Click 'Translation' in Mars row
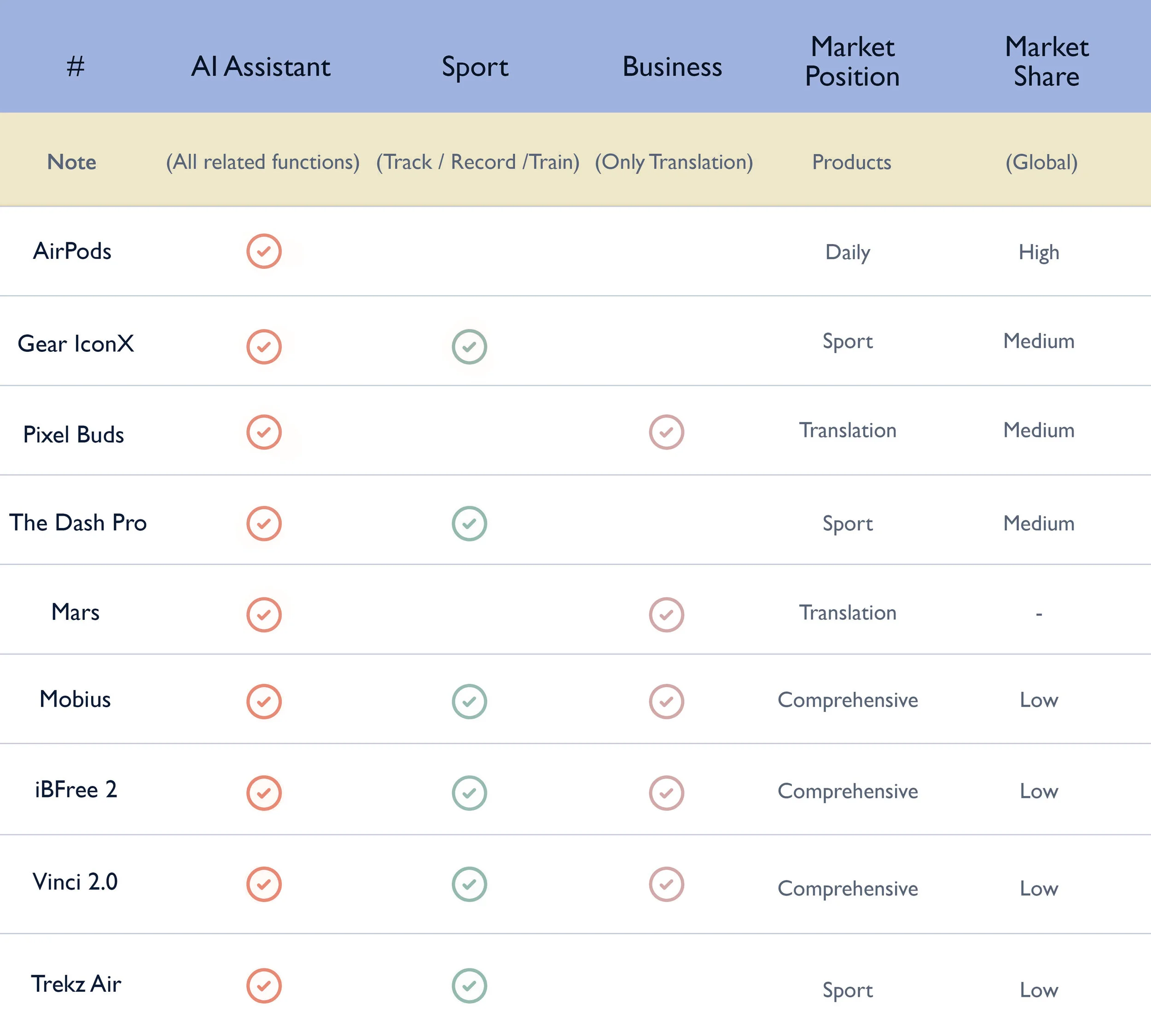 click(848, 613)
